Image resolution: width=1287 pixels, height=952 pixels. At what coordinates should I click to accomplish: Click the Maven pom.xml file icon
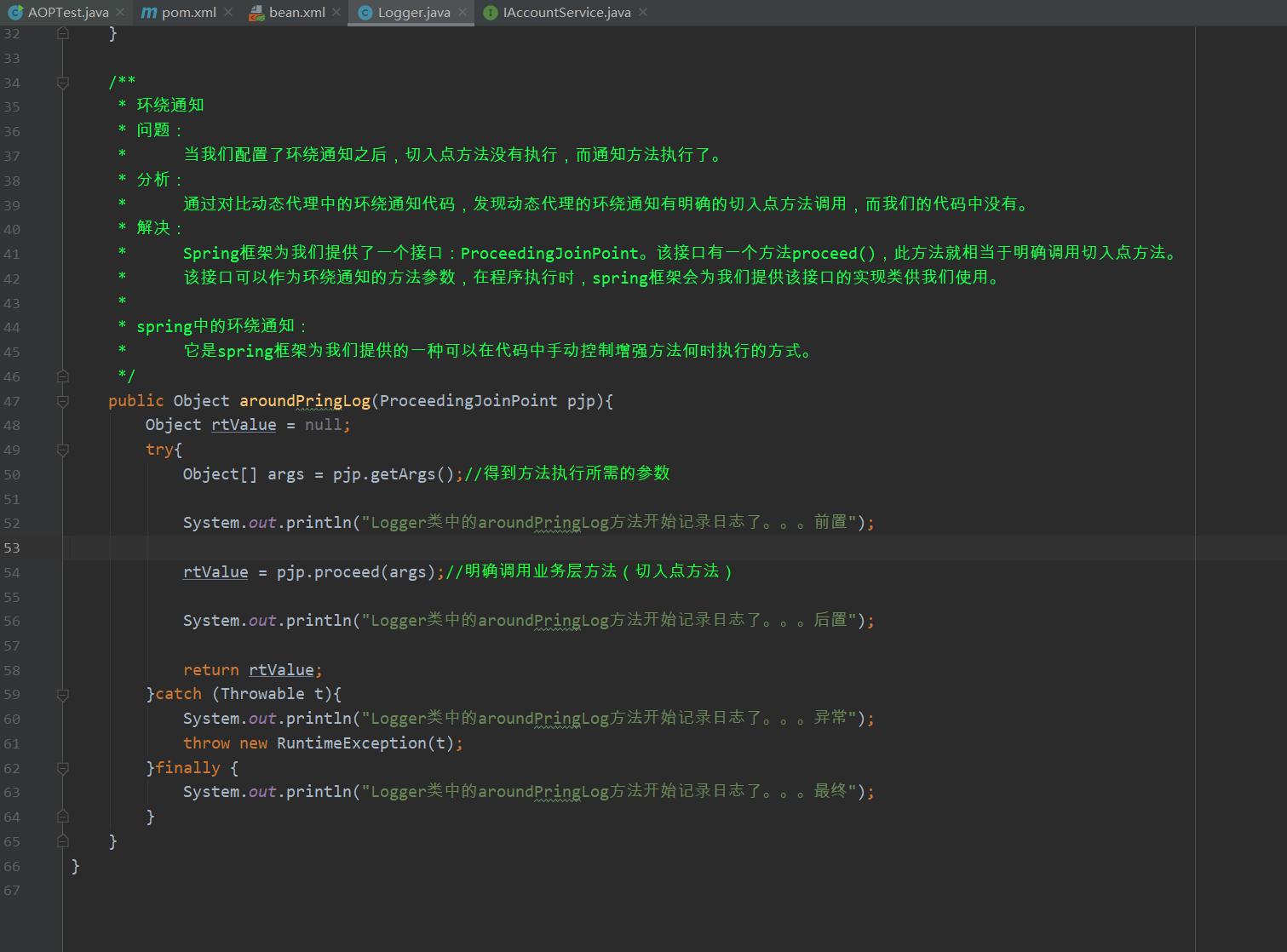pyautogui.click(x=149, y=13)
